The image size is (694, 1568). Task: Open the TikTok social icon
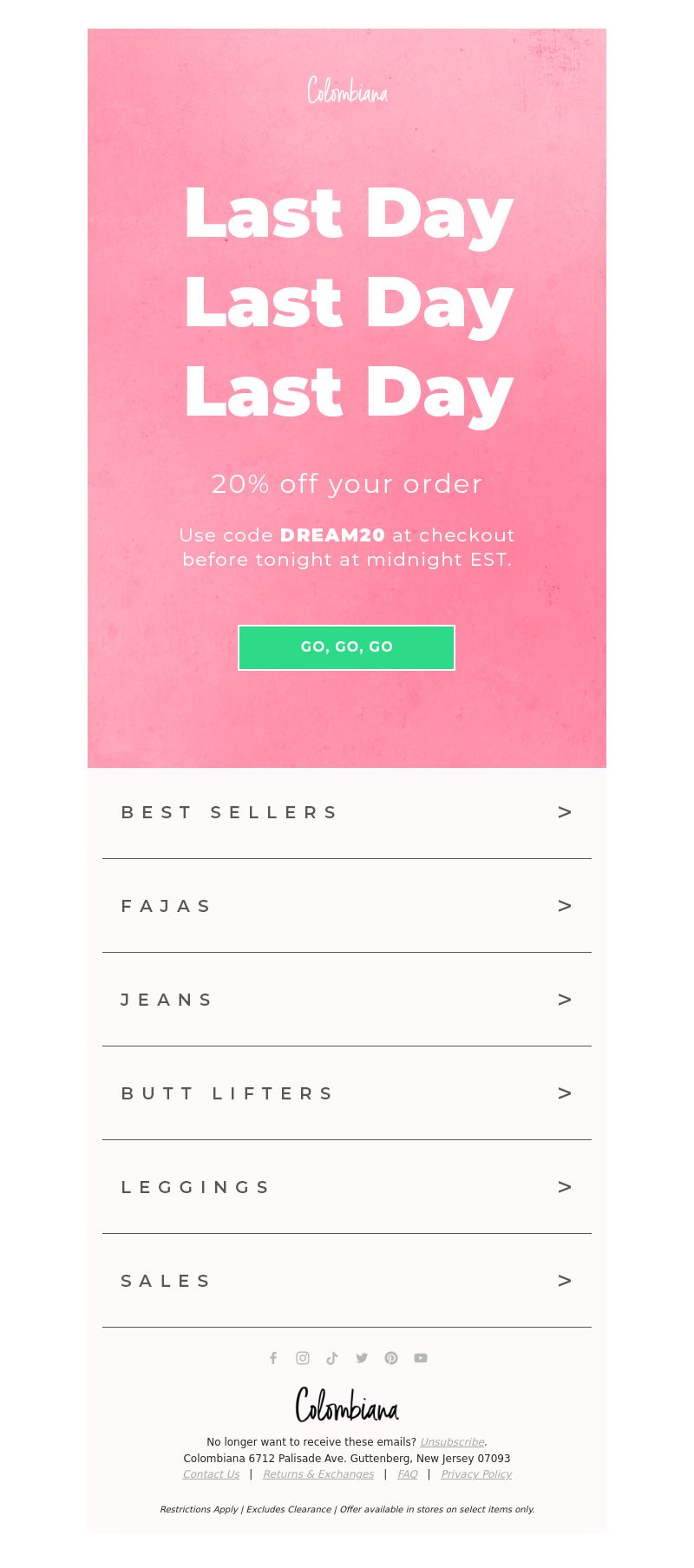pos(332,1358)
